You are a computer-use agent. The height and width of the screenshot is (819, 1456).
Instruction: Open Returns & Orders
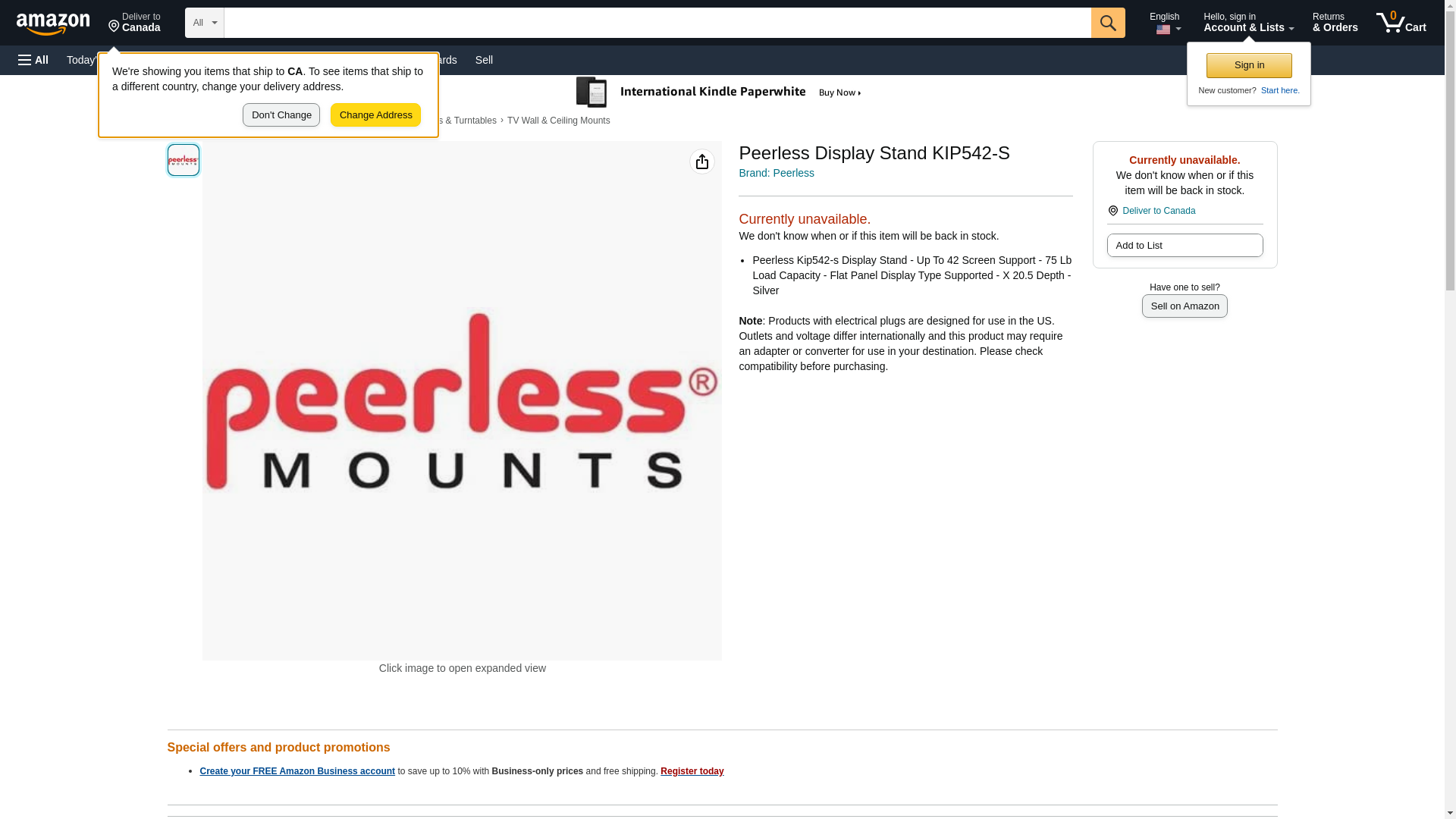pos(1335,23)
